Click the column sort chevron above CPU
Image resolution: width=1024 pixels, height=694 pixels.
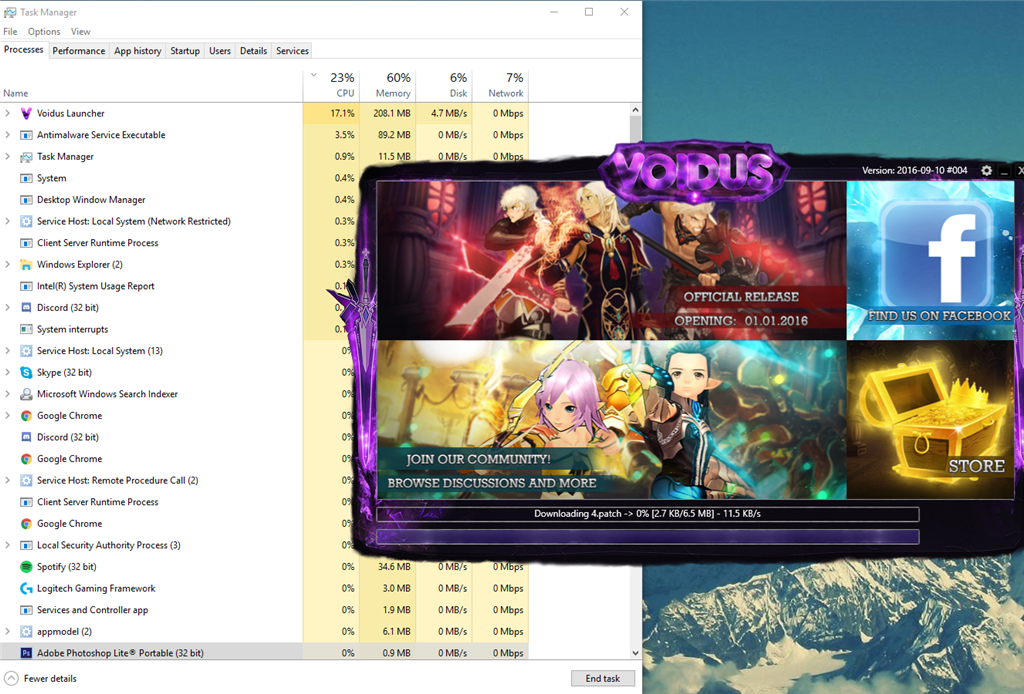coord(313,74)
